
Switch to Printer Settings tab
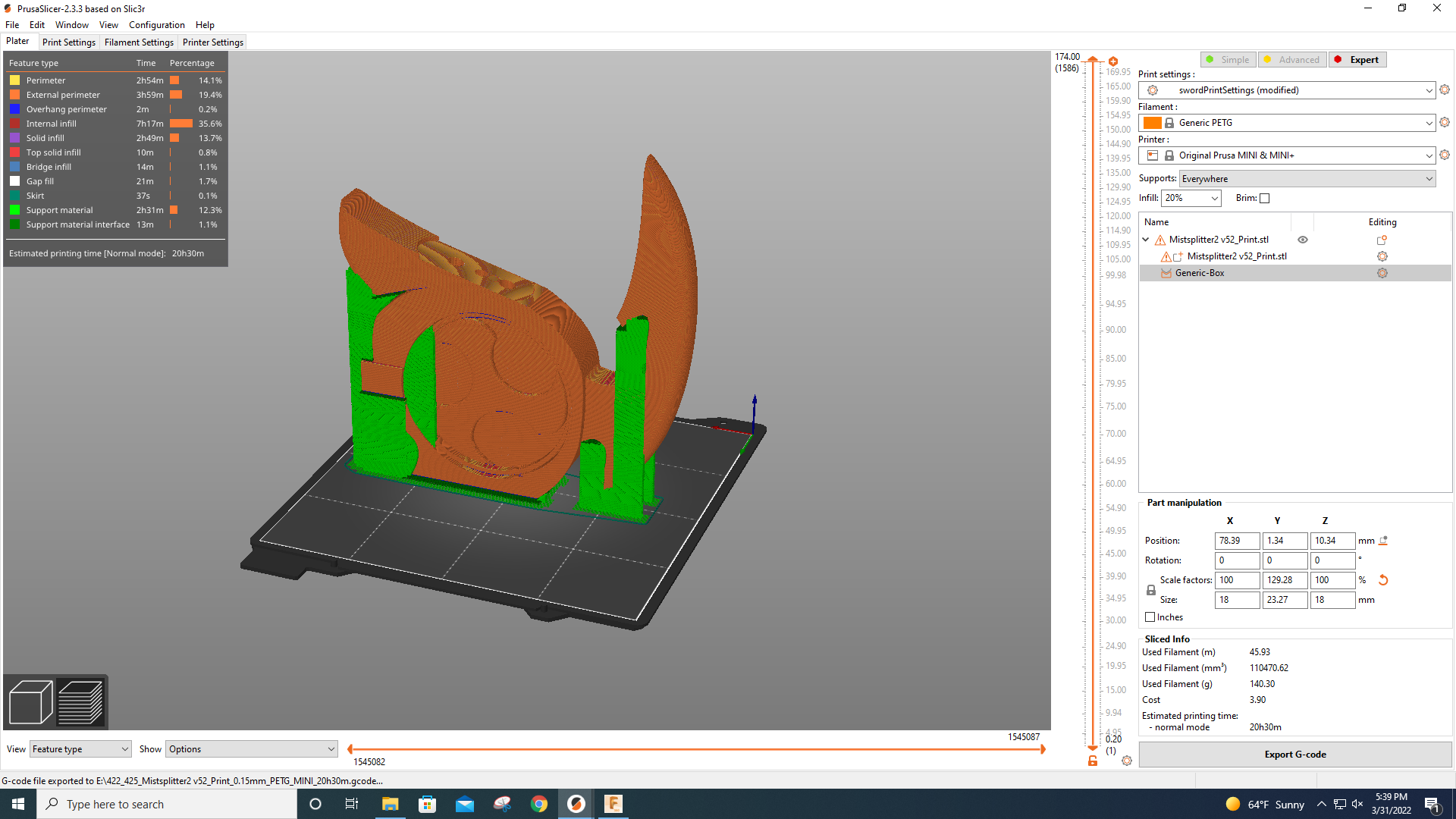pyautogui.click(x=213, y=42)
